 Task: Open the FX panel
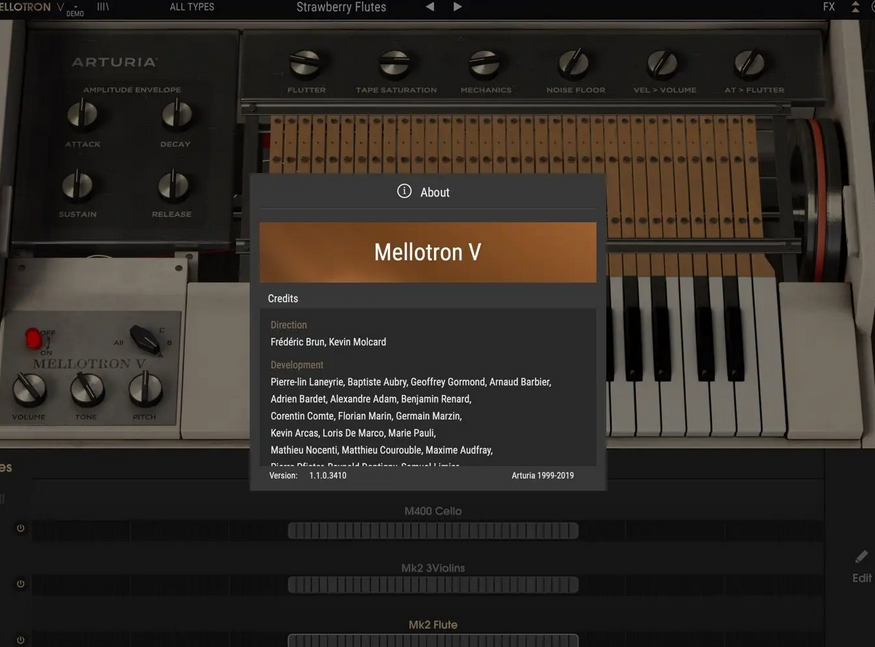(x=829, y=7)
